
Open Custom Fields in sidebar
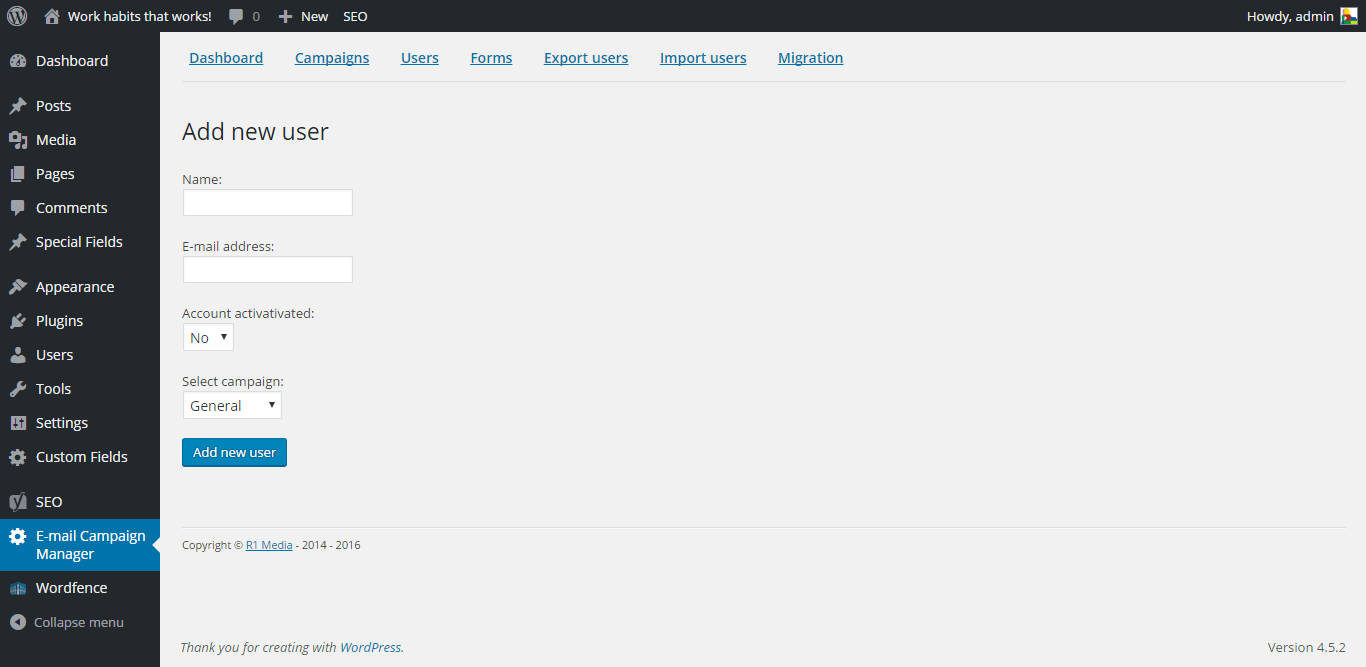click(x=82, y=457)
